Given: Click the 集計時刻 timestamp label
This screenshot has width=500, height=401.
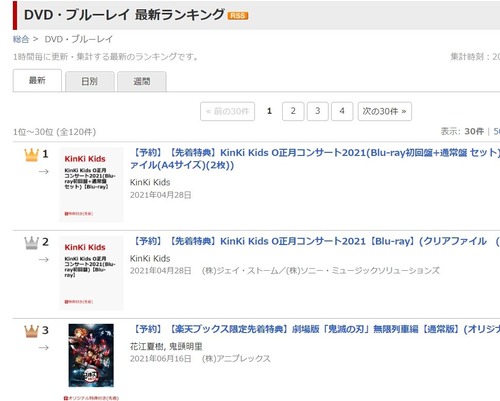Looking at the screenshot, I should (475, 57).
